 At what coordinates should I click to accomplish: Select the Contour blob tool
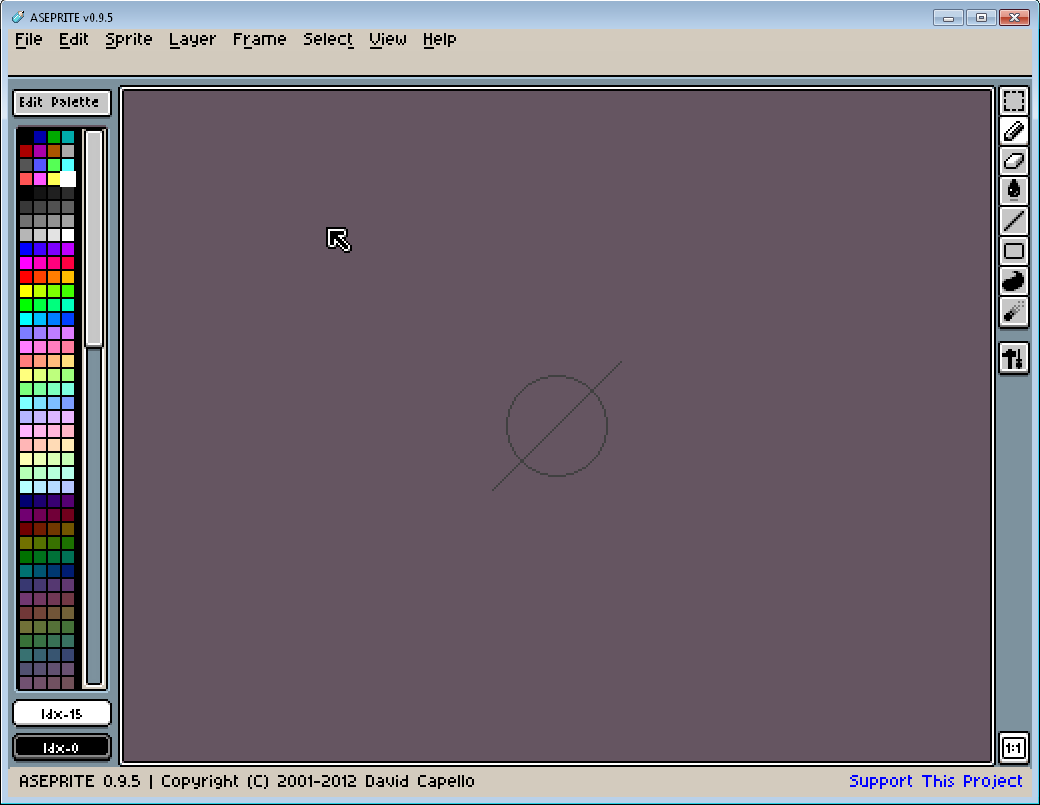tap(1013, 281)
